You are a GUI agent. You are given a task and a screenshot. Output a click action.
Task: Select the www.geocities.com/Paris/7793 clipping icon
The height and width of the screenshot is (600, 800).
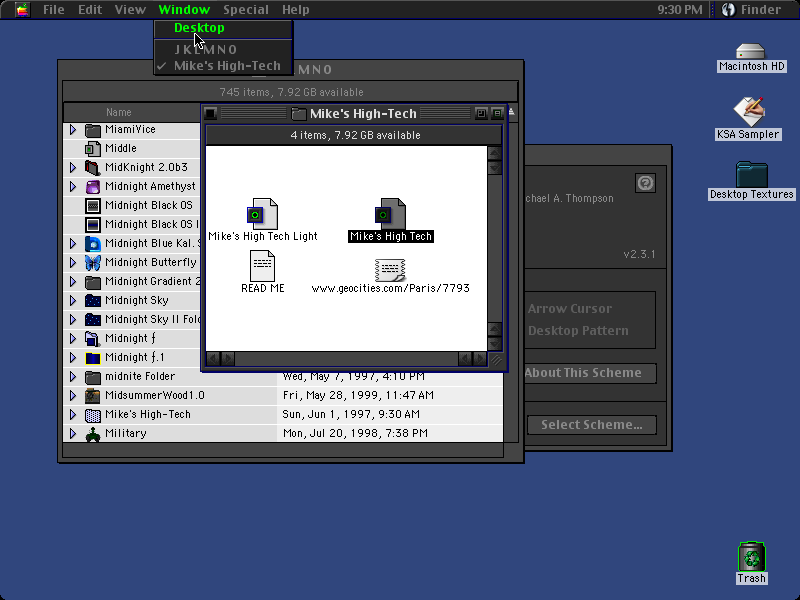click(x=390, y=269)
